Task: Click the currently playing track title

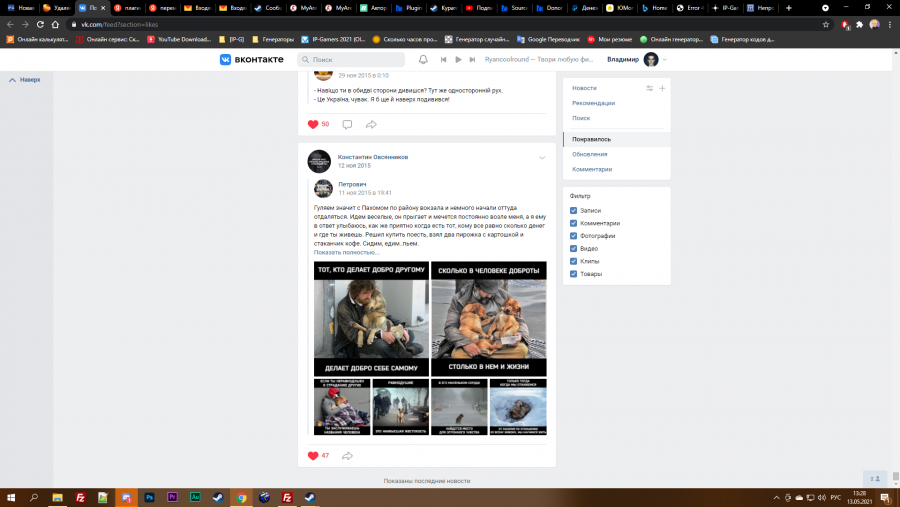Action: click(539, 59)
